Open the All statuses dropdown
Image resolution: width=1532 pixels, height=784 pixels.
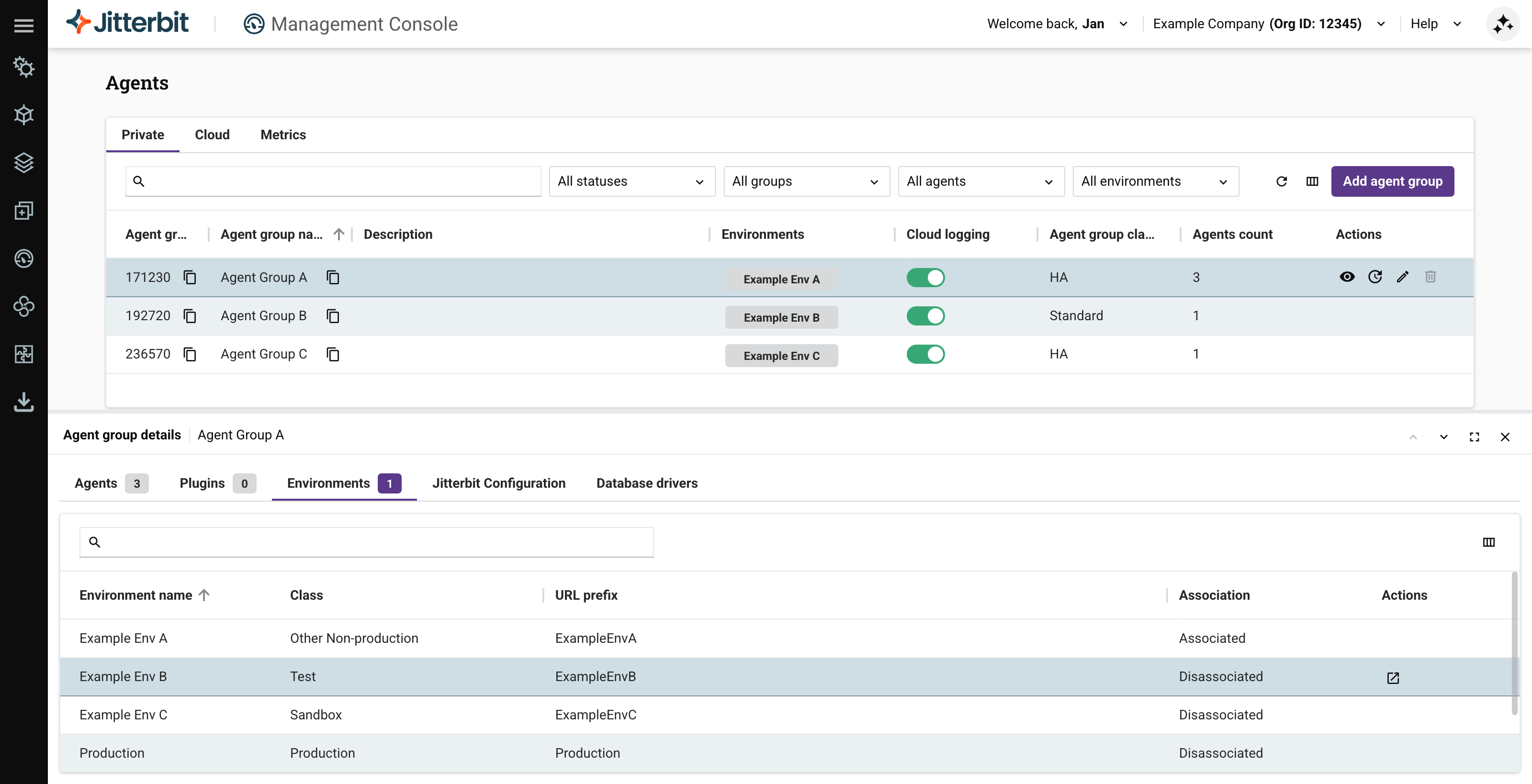631,181
